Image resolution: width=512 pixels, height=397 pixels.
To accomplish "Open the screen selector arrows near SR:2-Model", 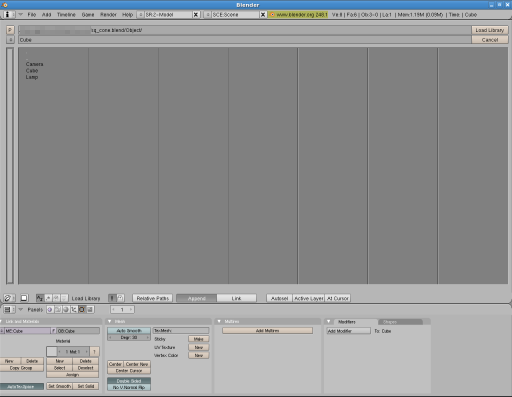I will [141, 15].
